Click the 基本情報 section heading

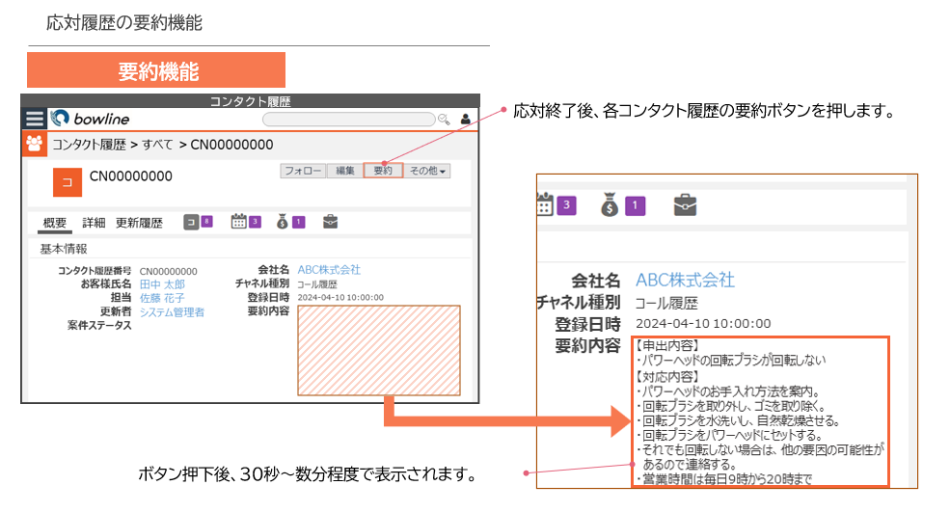click(x=64, y=248)
